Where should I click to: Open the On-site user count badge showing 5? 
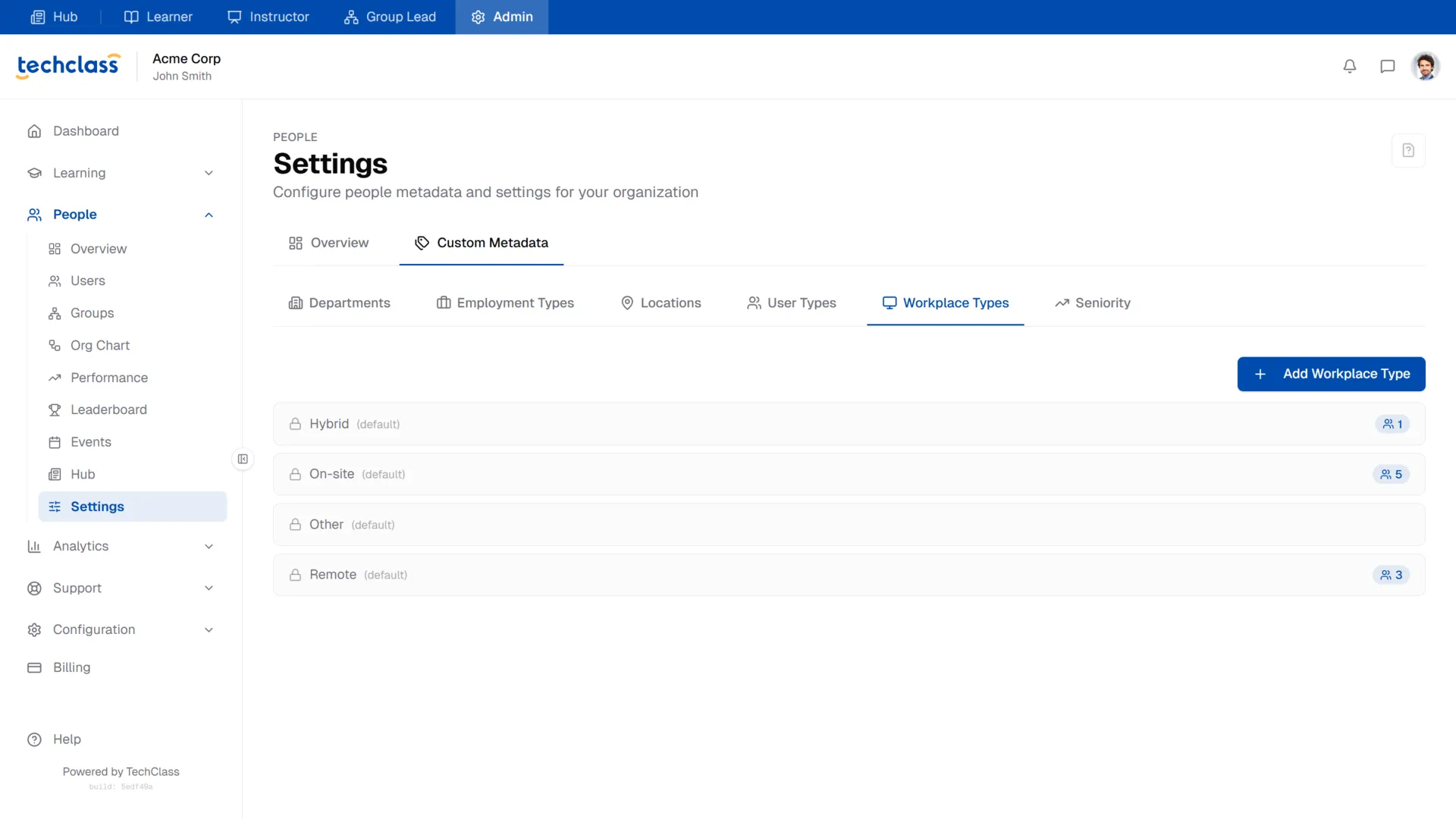coord(1391,474)
